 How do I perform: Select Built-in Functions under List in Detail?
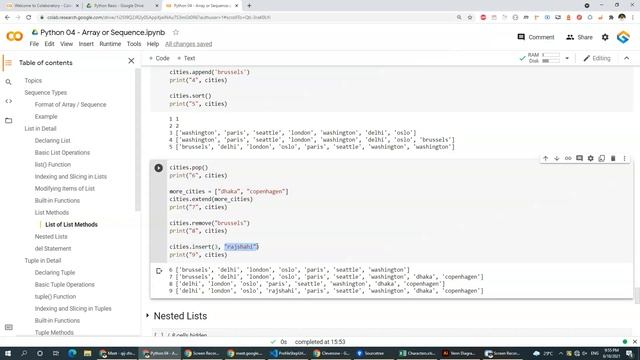tap(57, 200)
